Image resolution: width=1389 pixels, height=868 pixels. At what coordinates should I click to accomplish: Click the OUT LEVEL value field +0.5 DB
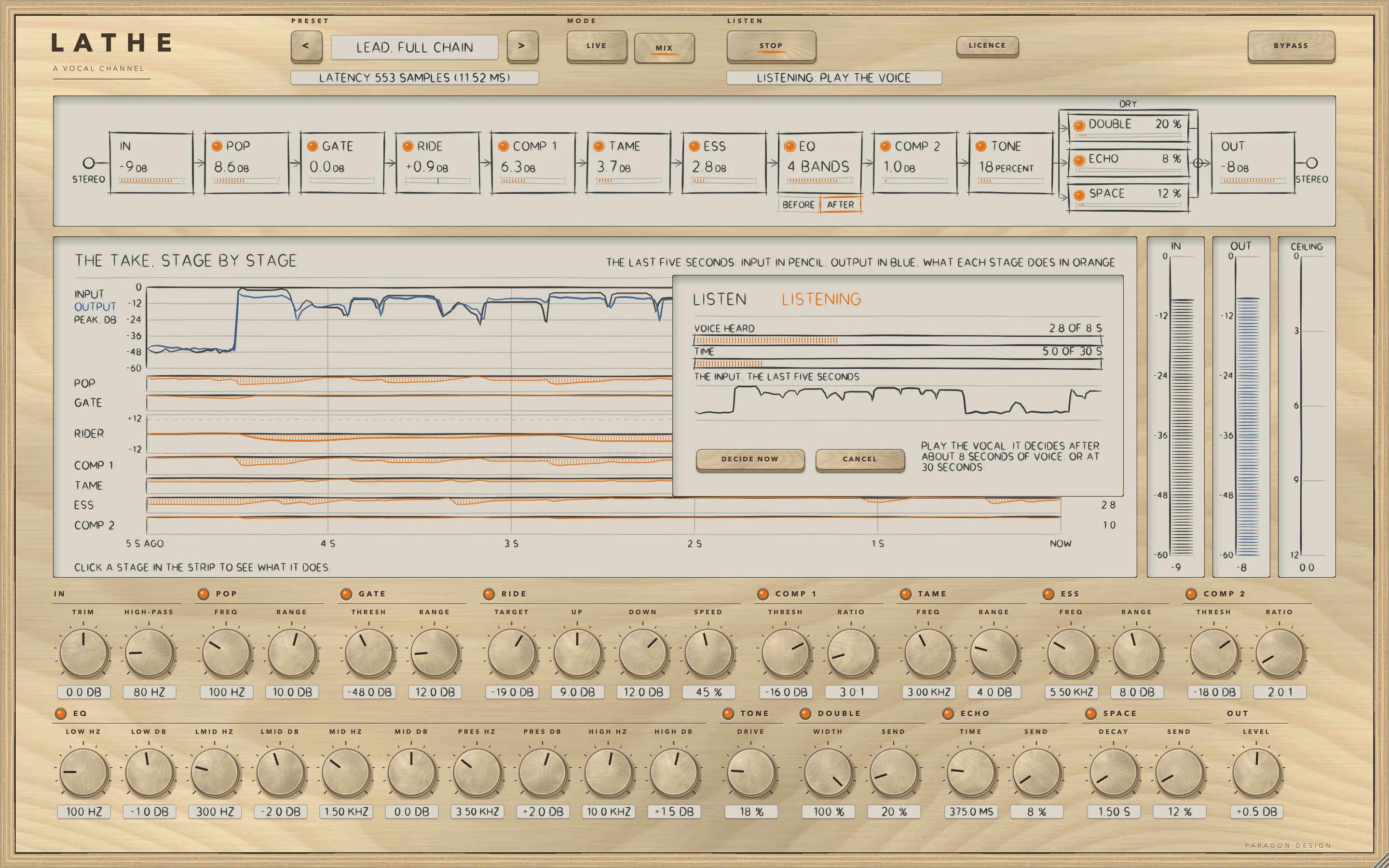(x=1257, y=812)
